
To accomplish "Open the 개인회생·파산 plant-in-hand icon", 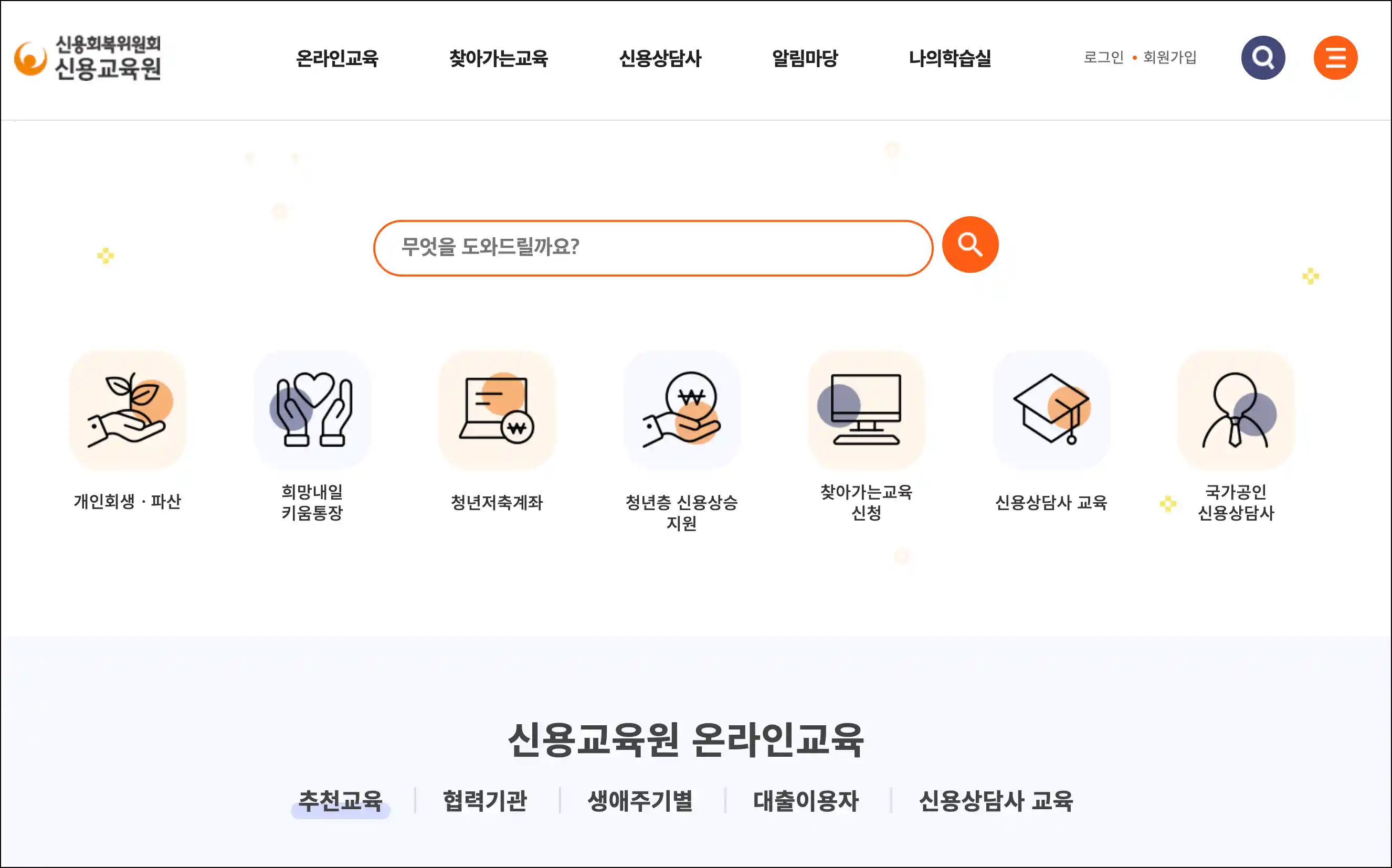I will point(128,410).
